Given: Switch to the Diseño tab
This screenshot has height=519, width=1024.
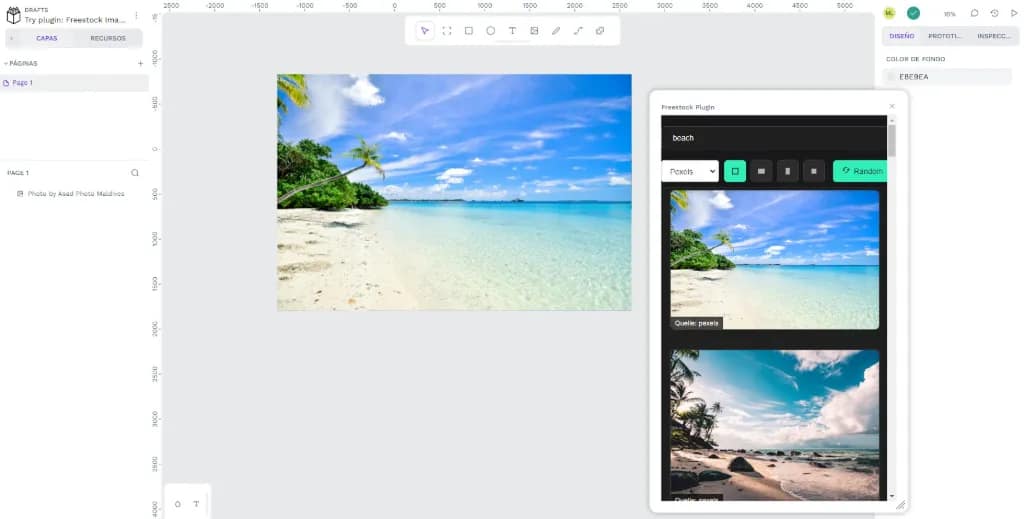Looking at the screenshot, I should (x=901, y=36).
